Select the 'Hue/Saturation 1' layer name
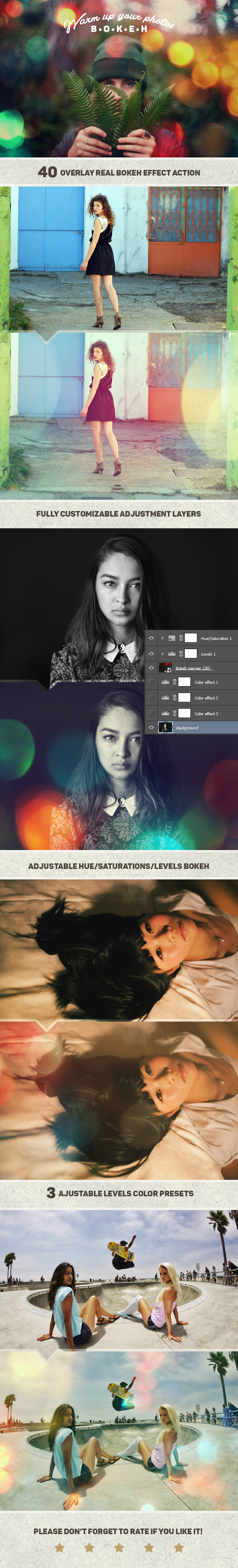 point(216,639)
